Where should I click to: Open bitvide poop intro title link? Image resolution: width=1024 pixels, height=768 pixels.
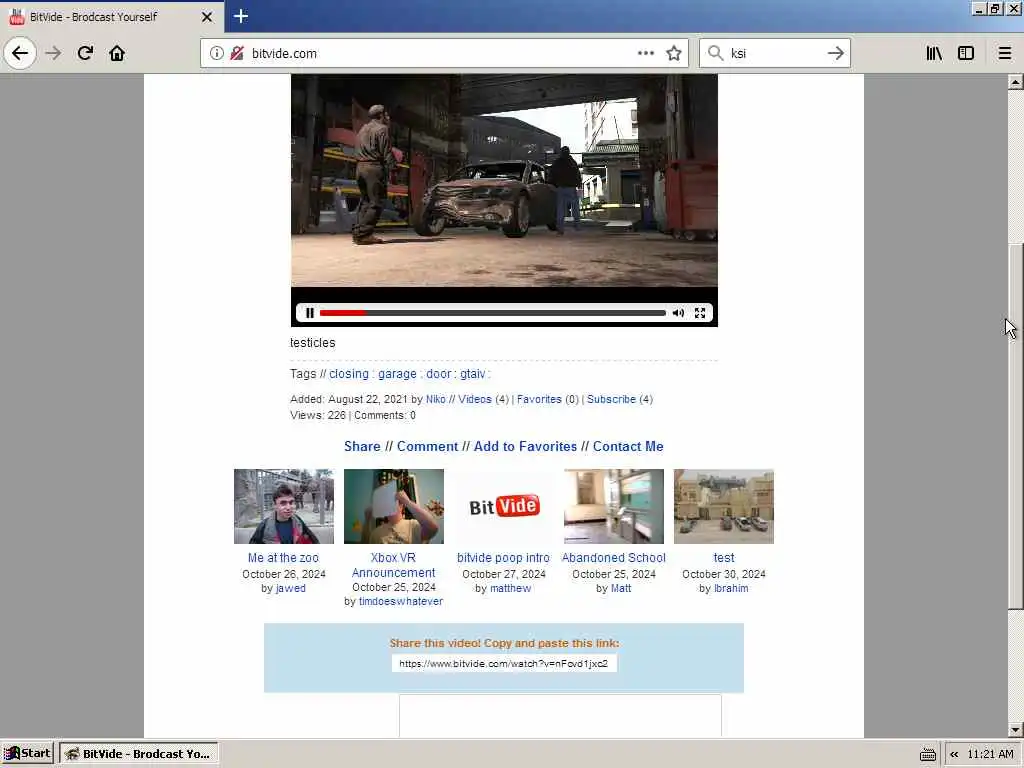(x=504, y=558)
